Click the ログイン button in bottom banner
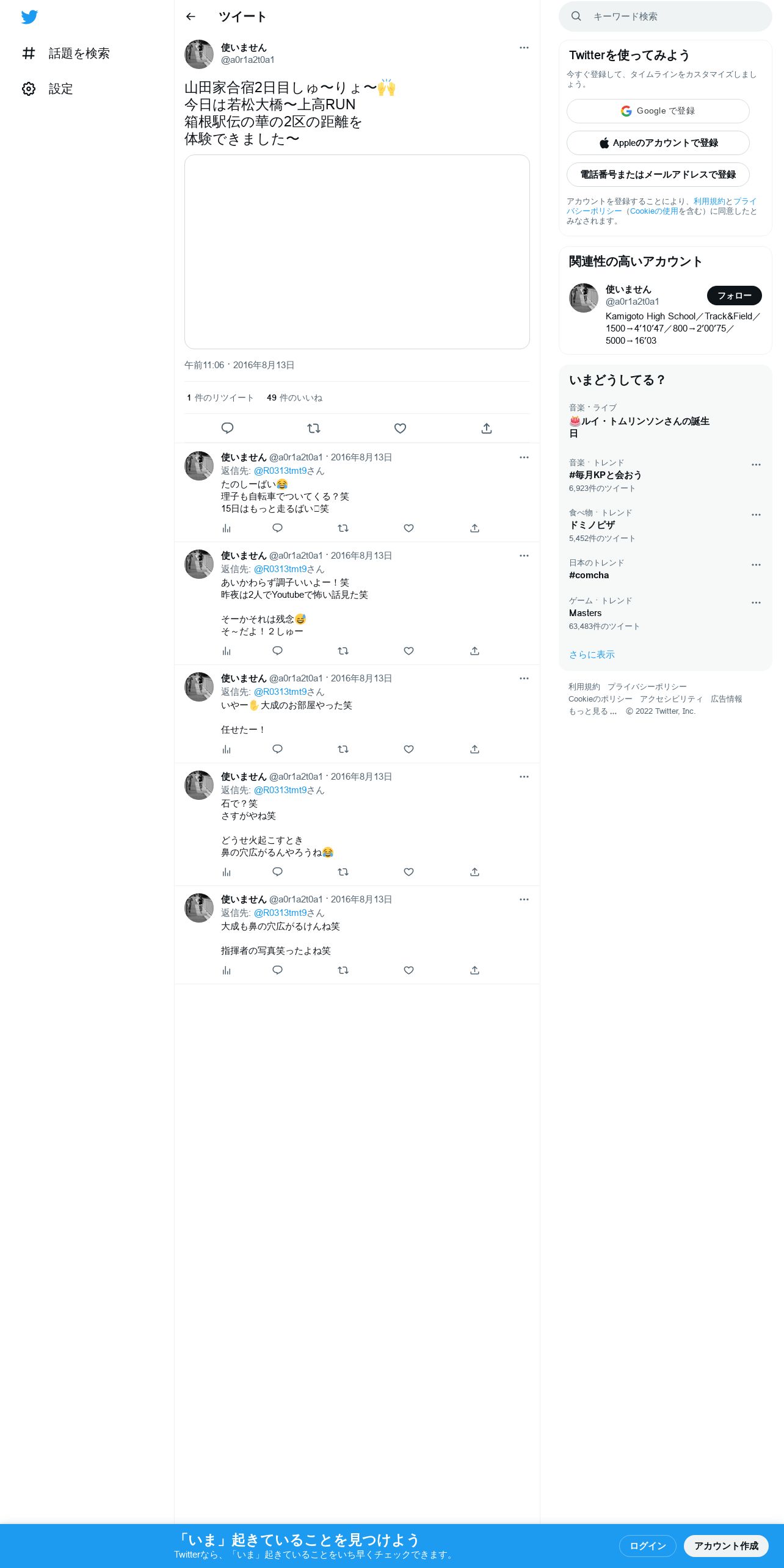 [648, 1546]
